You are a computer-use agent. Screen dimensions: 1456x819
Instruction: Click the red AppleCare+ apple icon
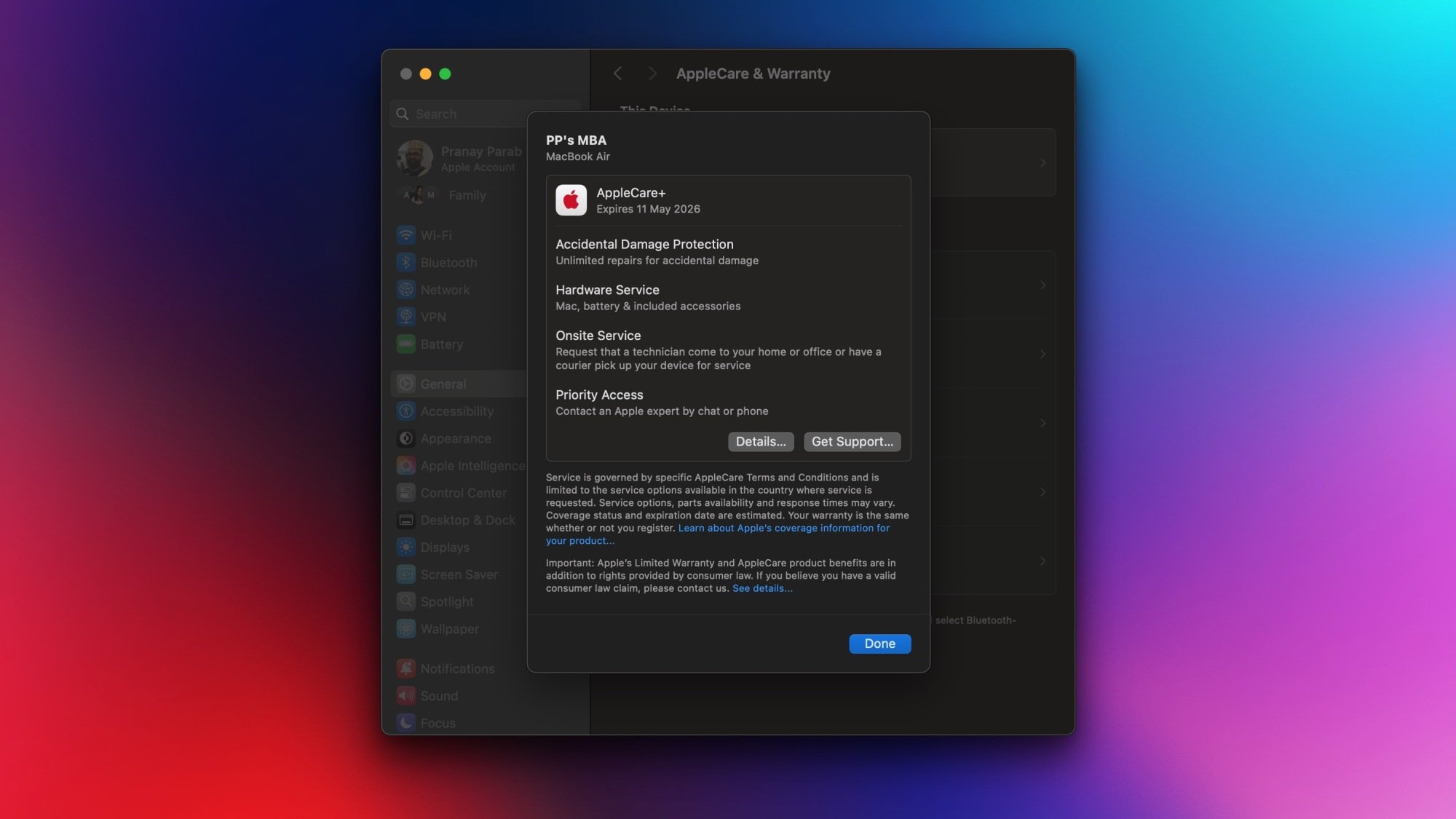(x=571, y=200)
